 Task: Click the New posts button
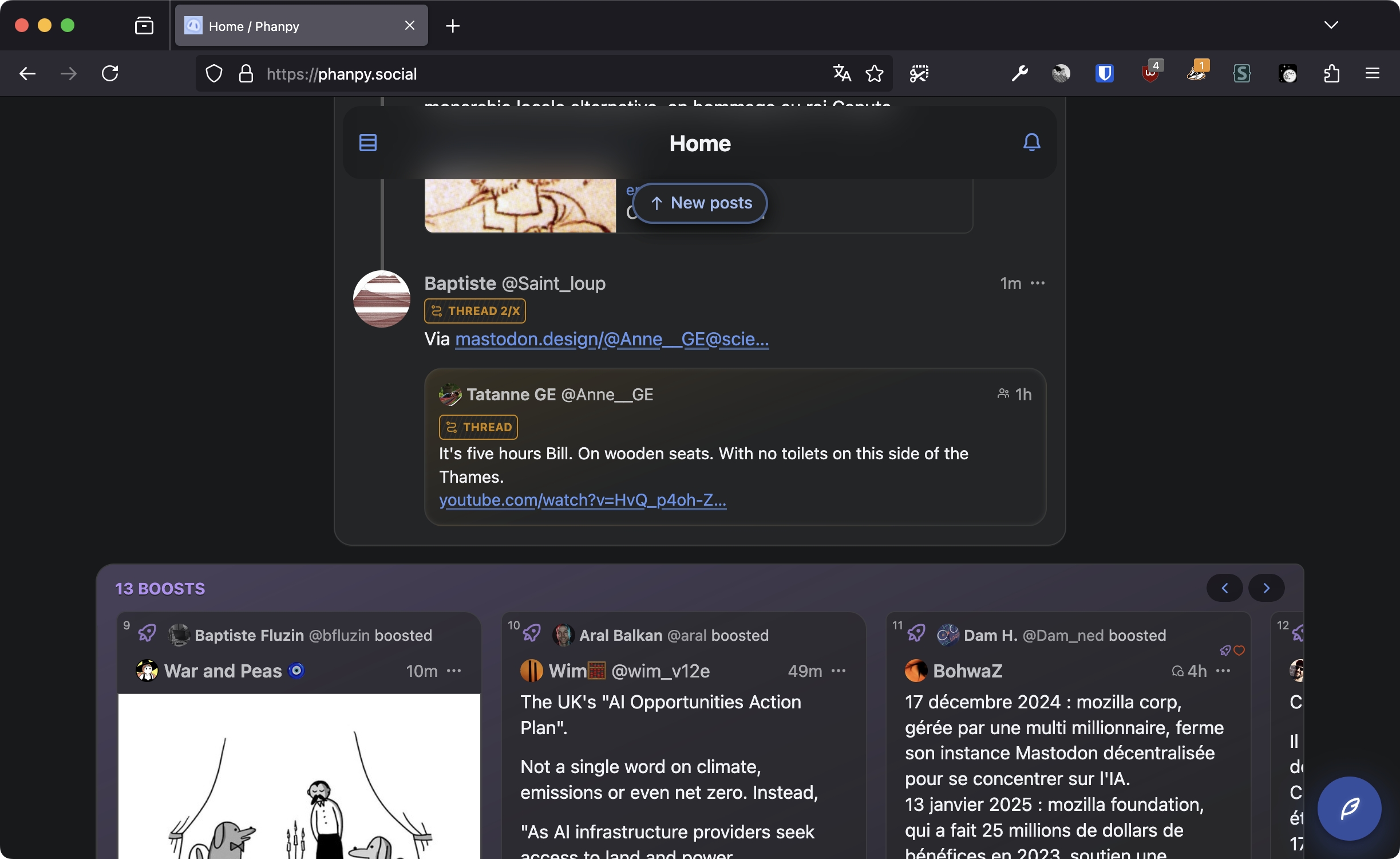point(699,203)
